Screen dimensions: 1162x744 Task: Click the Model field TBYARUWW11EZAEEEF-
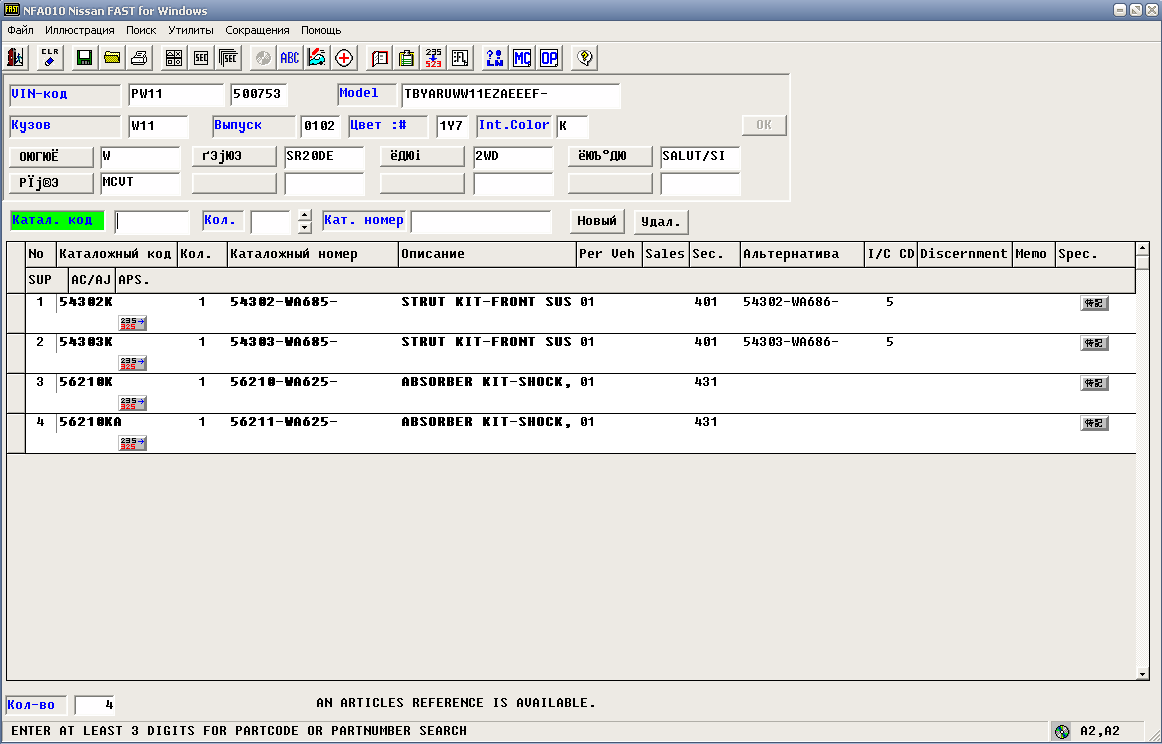511,95
